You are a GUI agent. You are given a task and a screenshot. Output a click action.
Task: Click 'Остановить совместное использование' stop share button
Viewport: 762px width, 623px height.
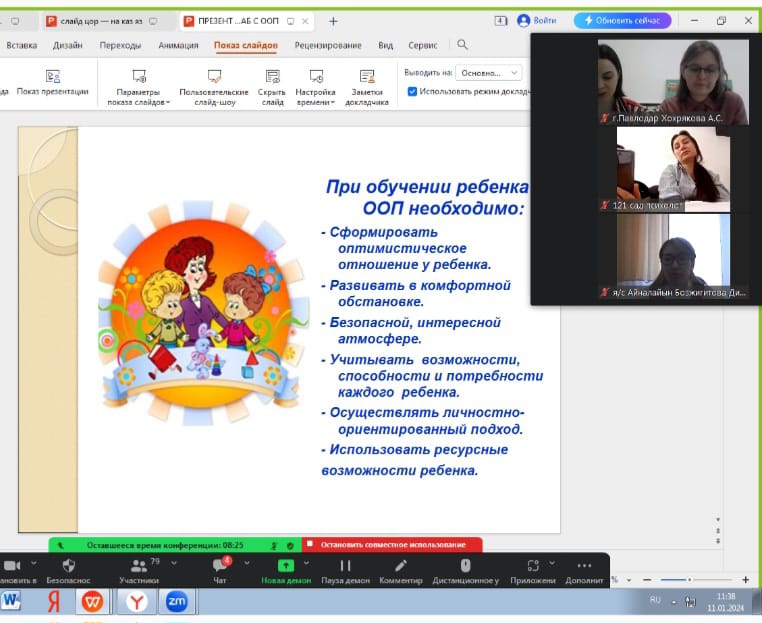[392, 545]
